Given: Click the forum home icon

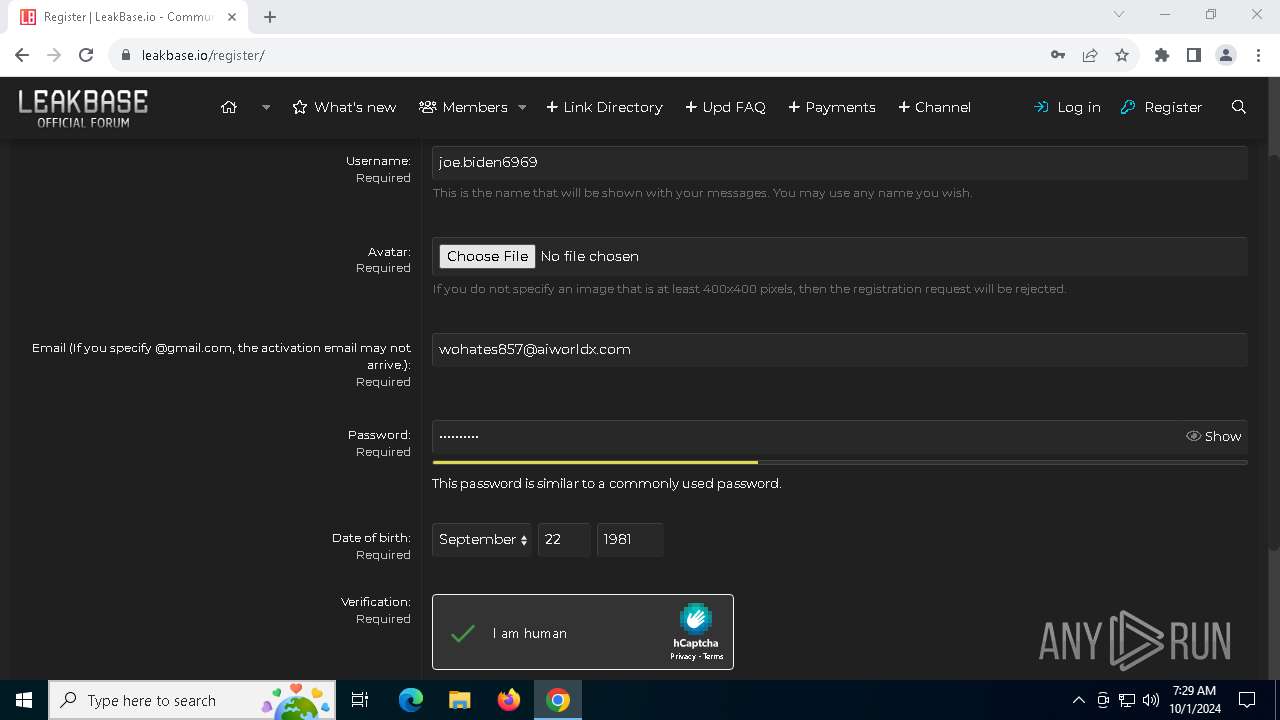Looking at the screenshot, I should point(229,107).
